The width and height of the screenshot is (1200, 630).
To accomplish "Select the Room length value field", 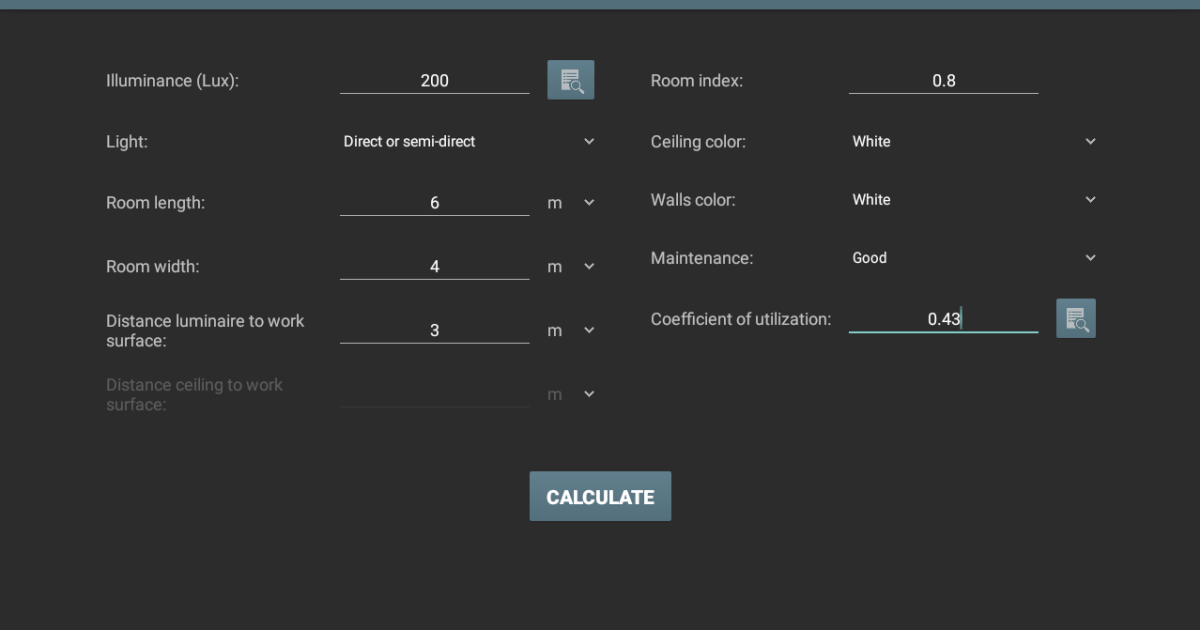I will coord(434,202).
